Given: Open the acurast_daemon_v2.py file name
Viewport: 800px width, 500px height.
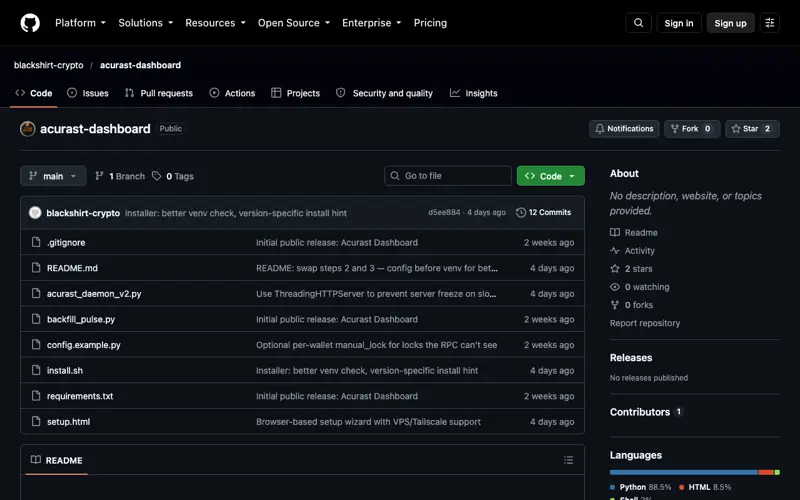Looking at the screenshot, I should (x=94, y=294).
